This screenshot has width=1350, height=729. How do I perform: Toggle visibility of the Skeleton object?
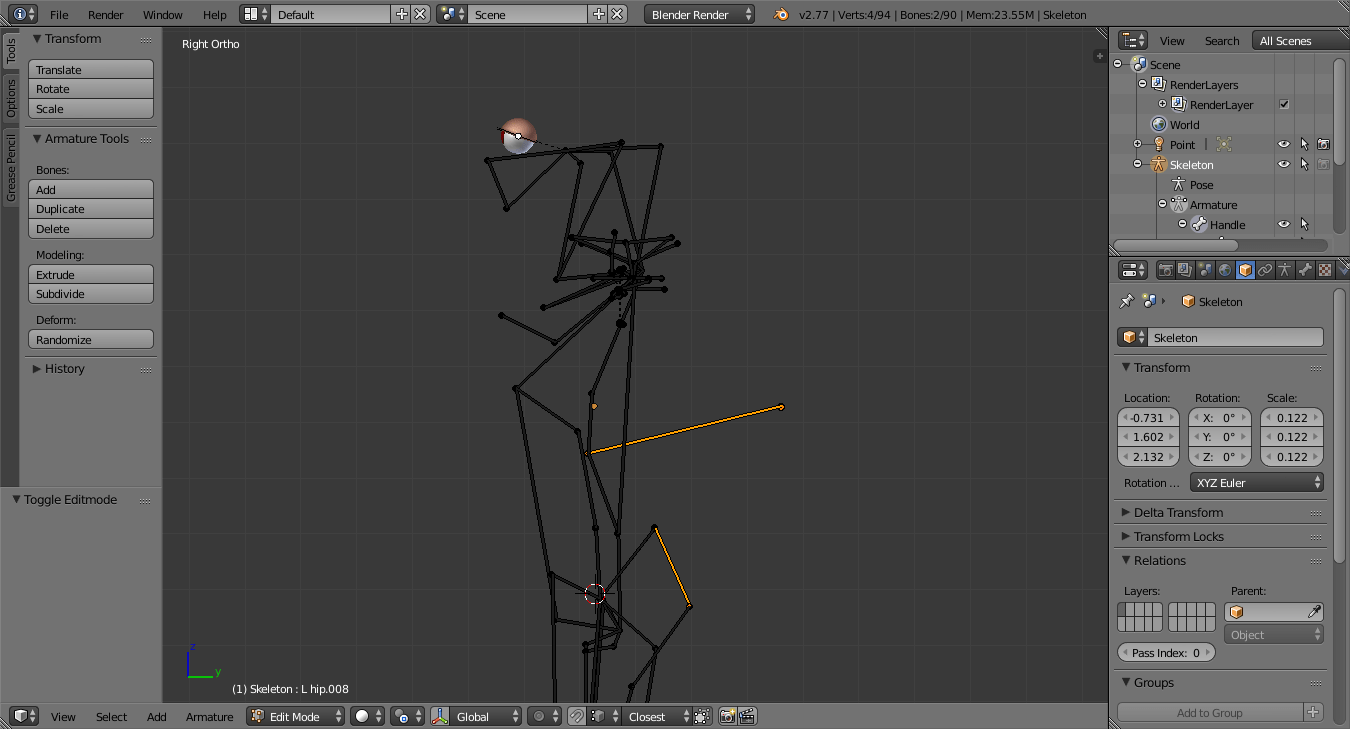1283,164
